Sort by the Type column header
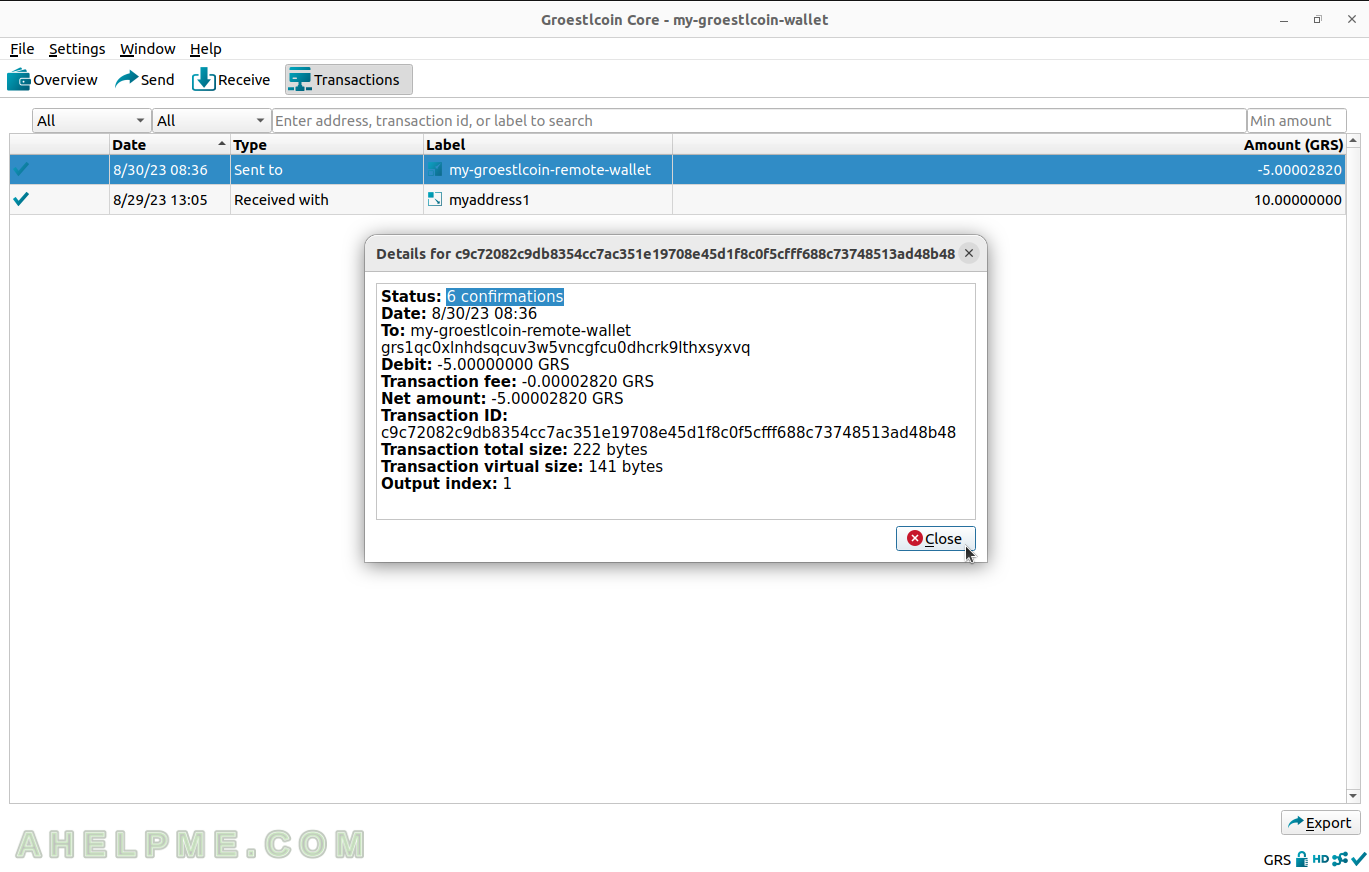 click(327, 145)
